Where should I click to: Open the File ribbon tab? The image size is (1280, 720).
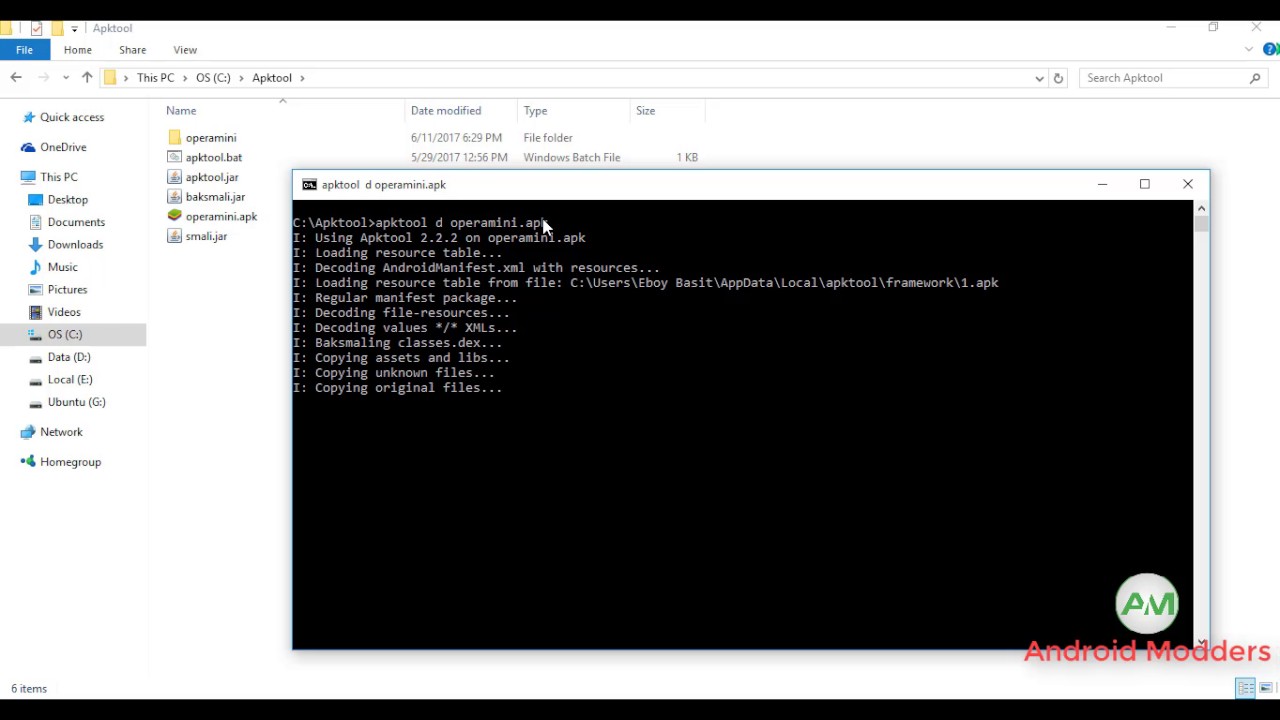[24, 50]
